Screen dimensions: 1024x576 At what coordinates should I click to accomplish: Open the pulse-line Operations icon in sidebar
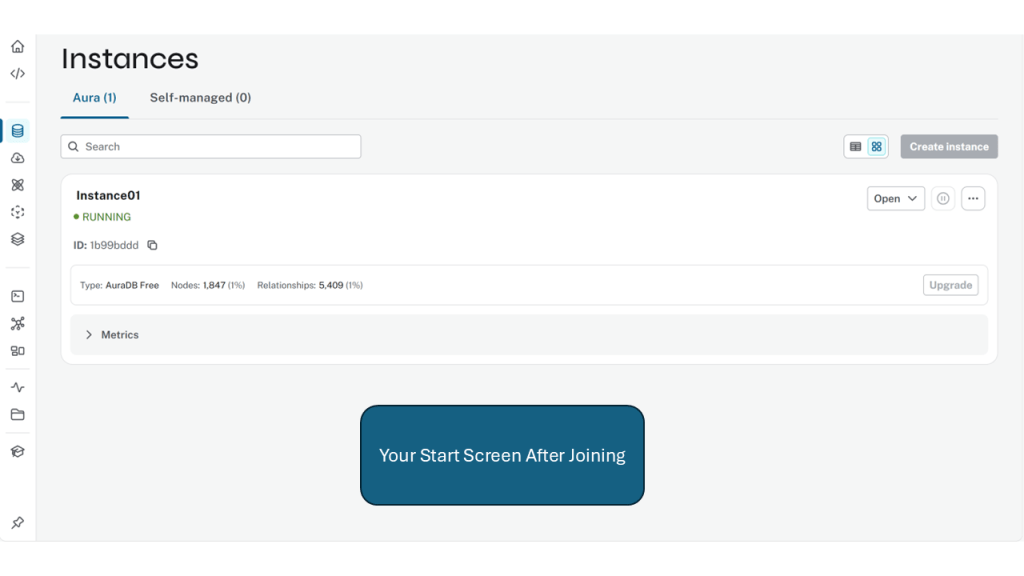point(17,387)
